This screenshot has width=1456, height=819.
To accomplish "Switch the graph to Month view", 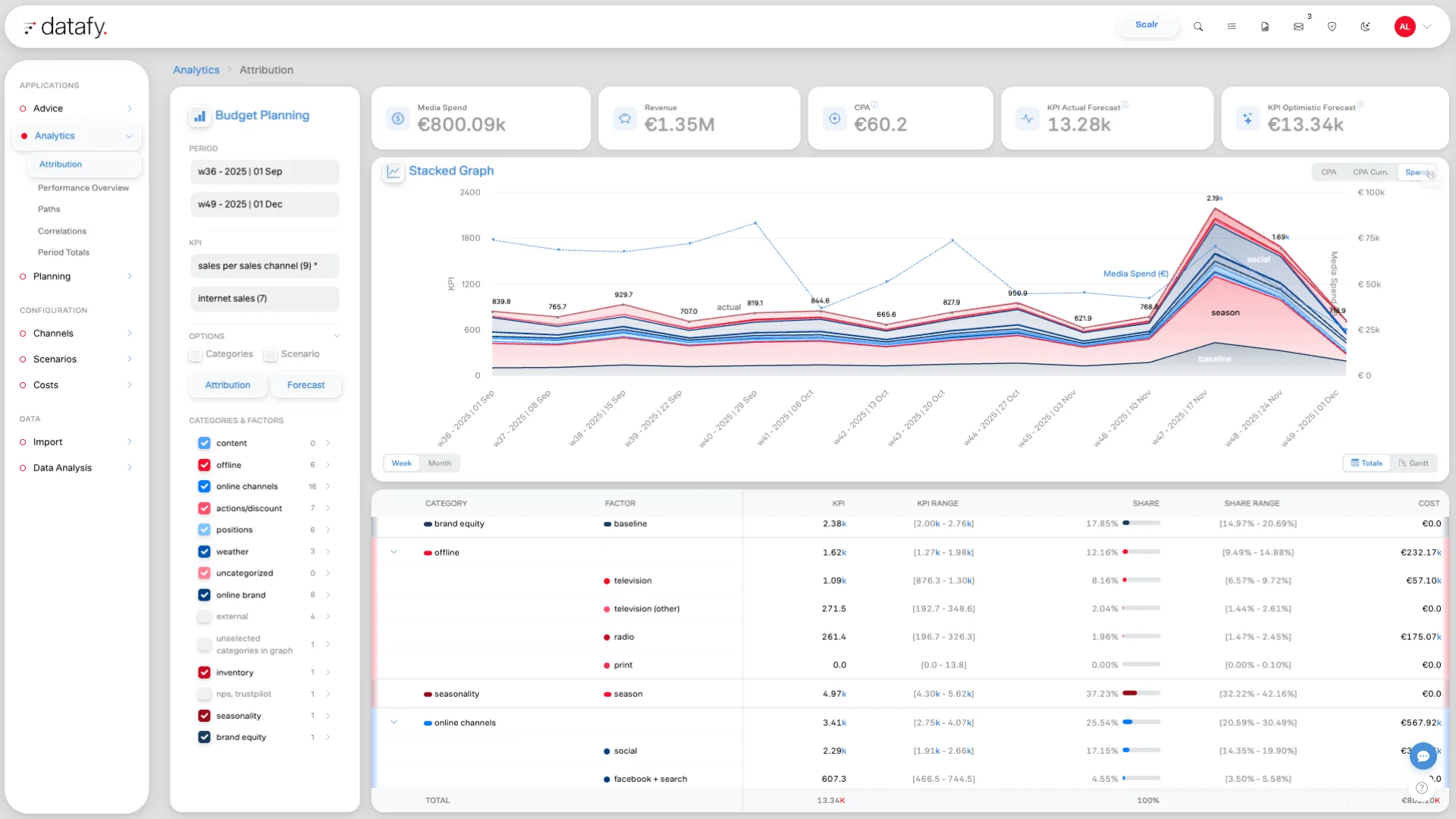I will tap(439, 463).
